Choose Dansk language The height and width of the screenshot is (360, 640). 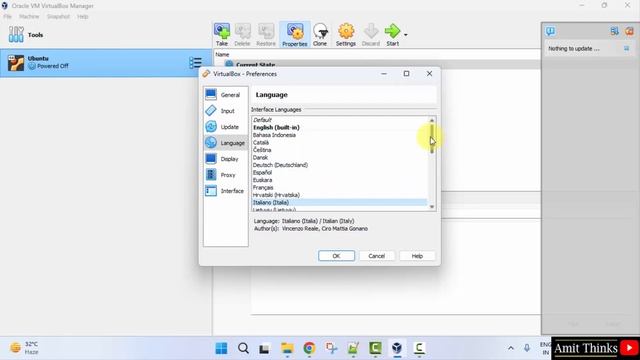click(340, 157)
